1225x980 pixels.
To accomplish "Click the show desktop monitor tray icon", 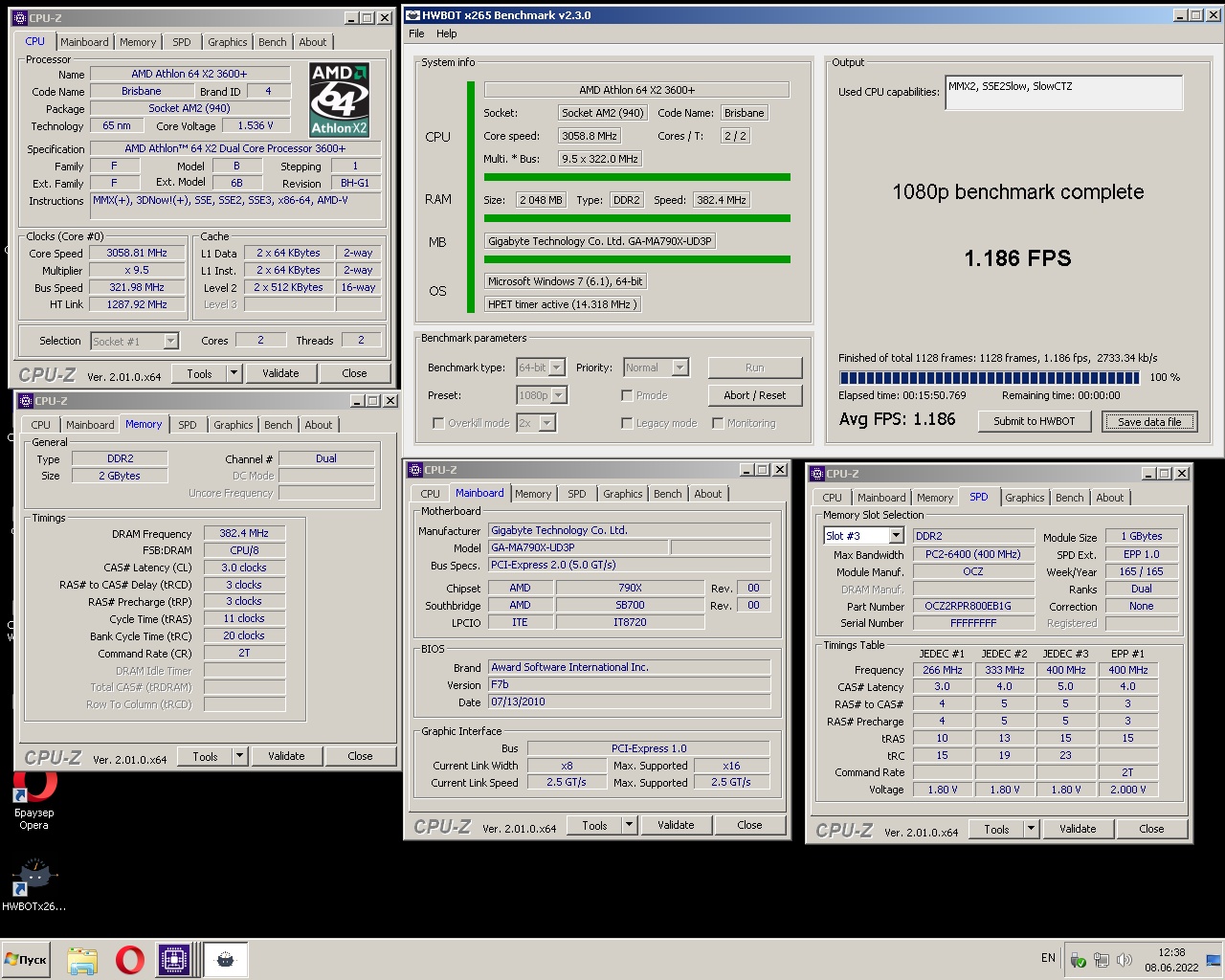I will pyautogui.click(x=1214, y=960).
